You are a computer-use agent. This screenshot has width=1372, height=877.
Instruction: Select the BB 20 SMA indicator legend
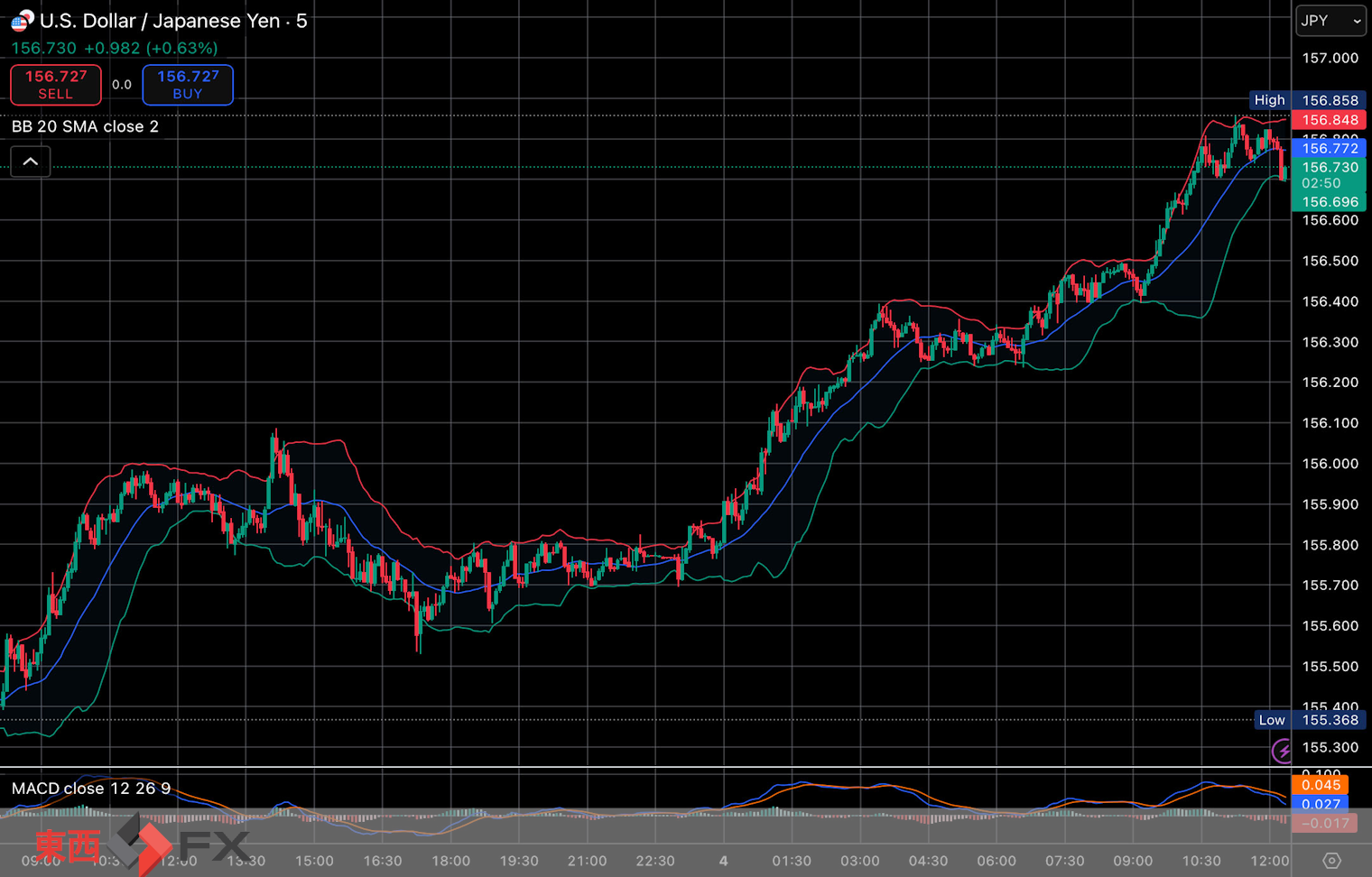pos(85,126)
